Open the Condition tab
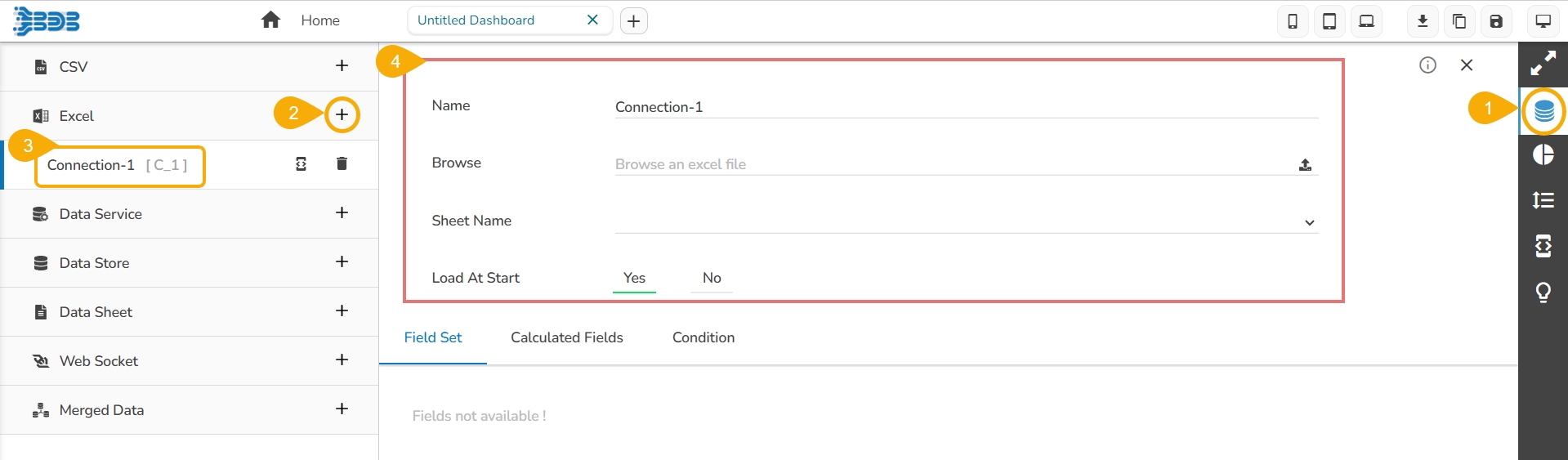 pyautogui.click(x=703, y=337)
